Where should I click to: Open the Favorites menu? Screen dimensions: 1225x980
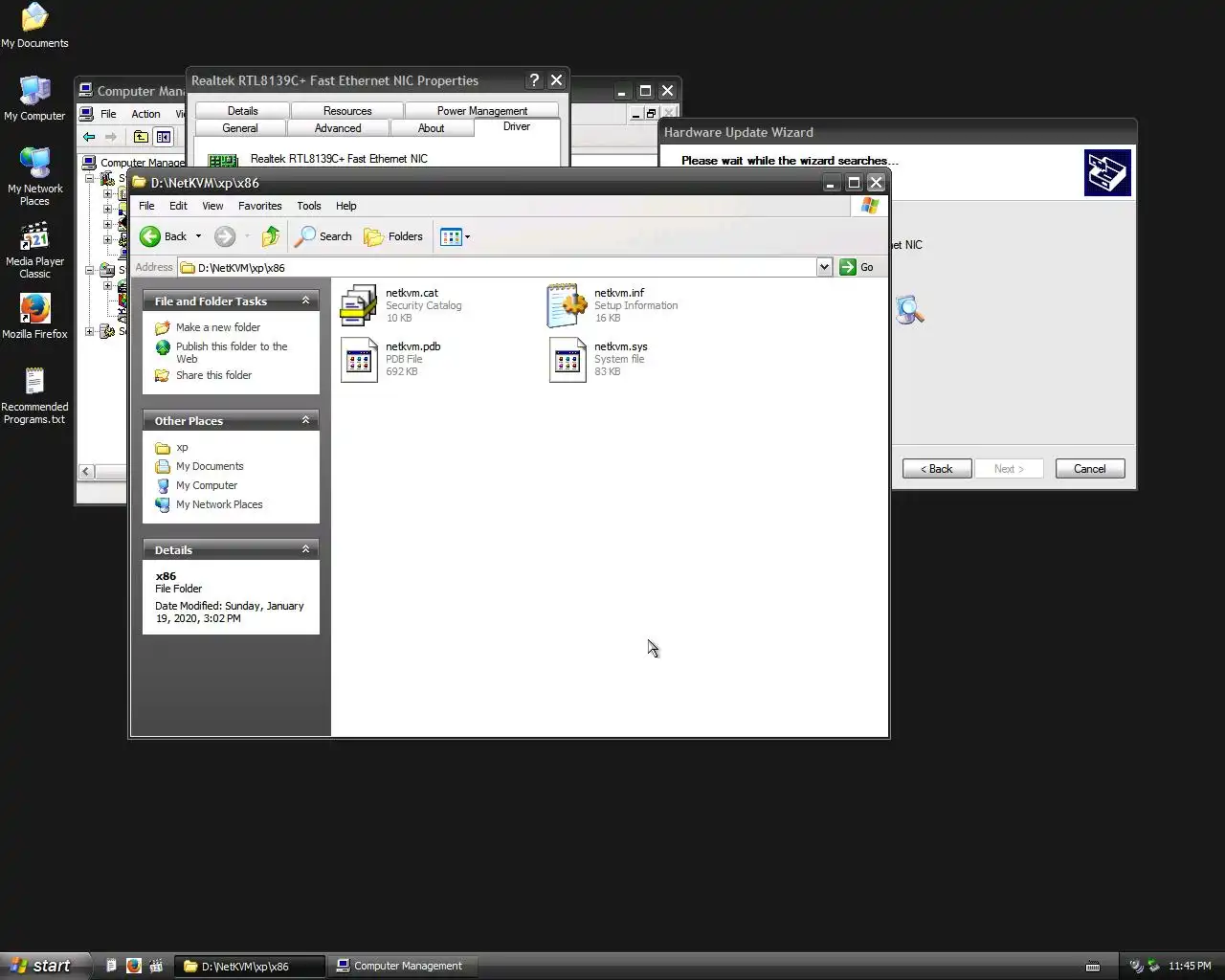(x=259, y=206)
